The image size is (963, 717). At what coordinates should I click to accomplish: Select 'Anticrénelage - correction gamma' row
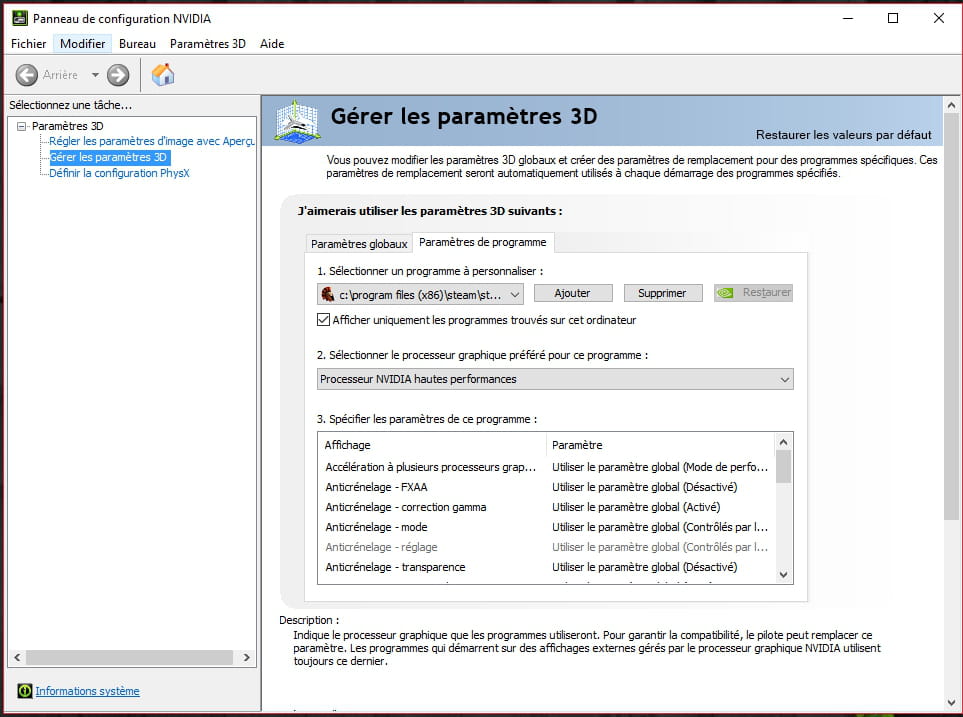click(x=547, y=507)
